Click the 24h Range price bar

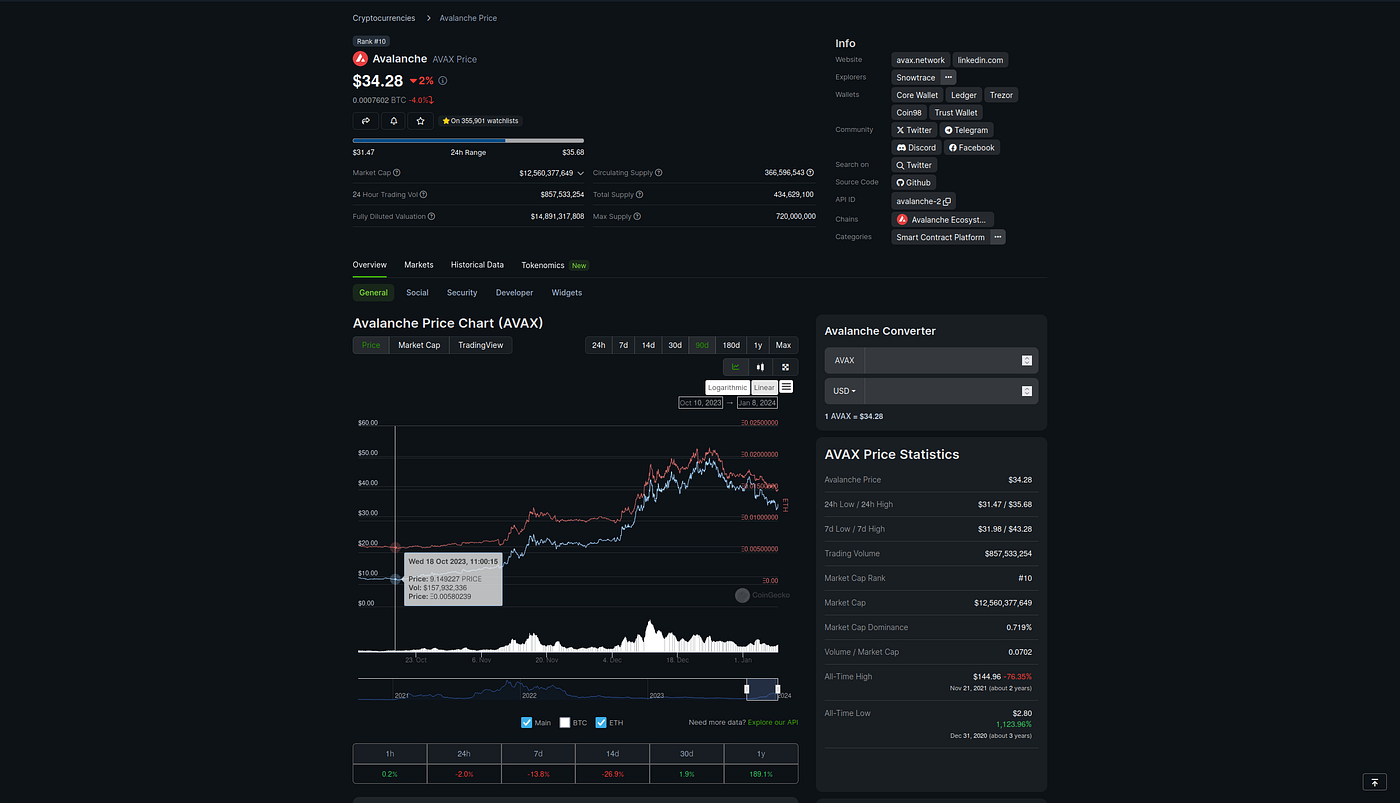point(468,141)
